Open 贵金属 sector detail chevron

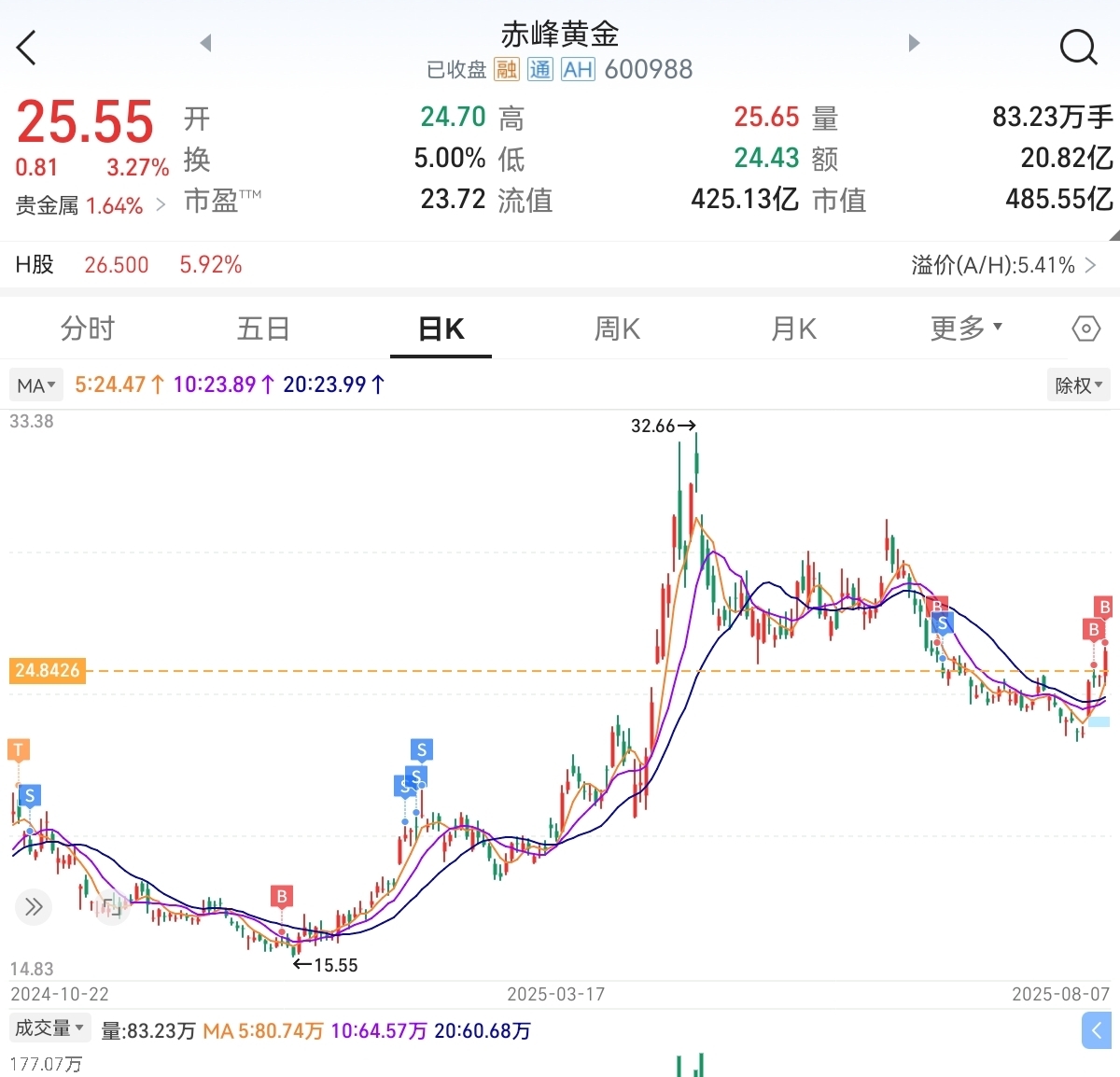pyautogui.click(x=161, y=204)
